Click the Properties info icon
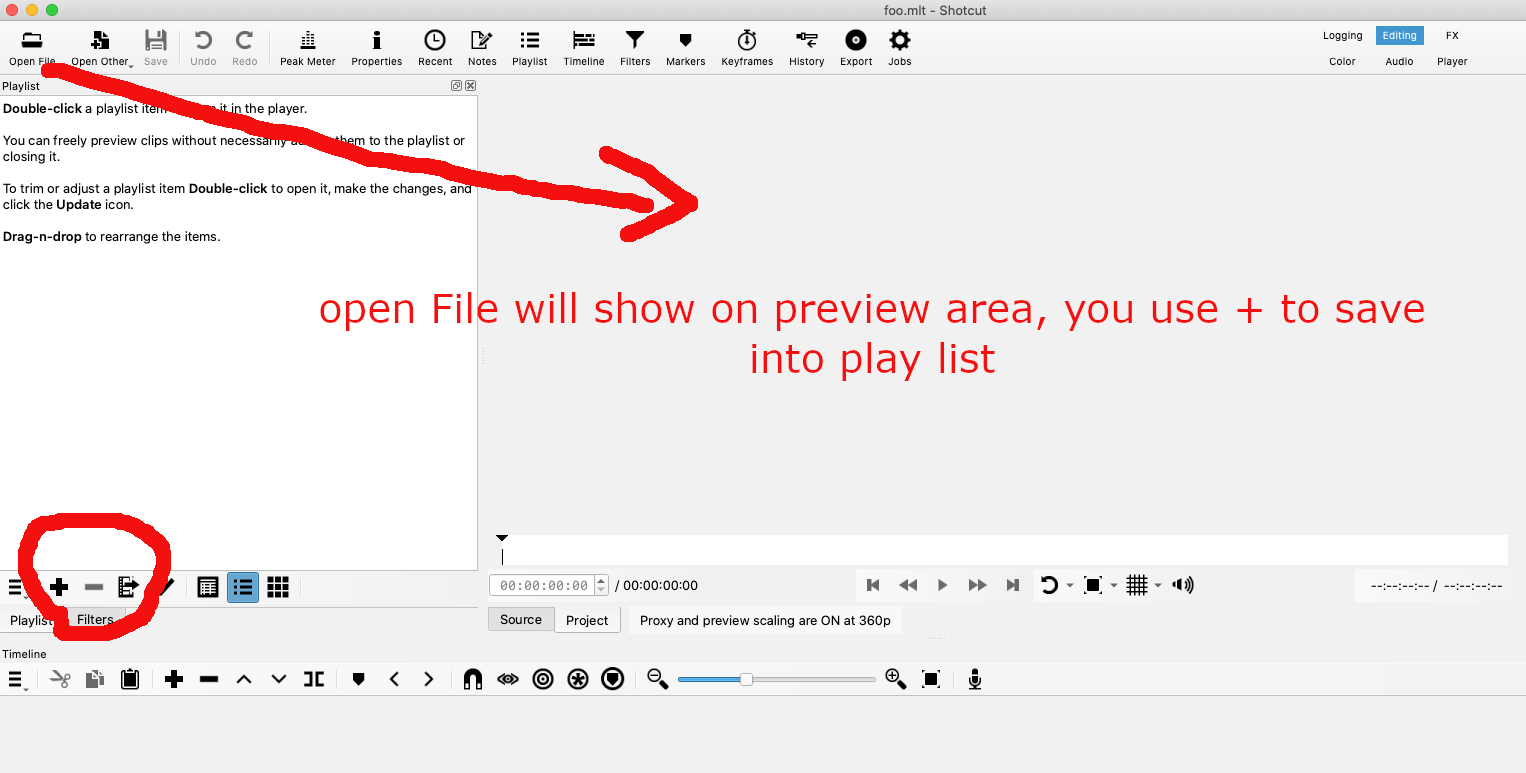 (x=376, y=47)
